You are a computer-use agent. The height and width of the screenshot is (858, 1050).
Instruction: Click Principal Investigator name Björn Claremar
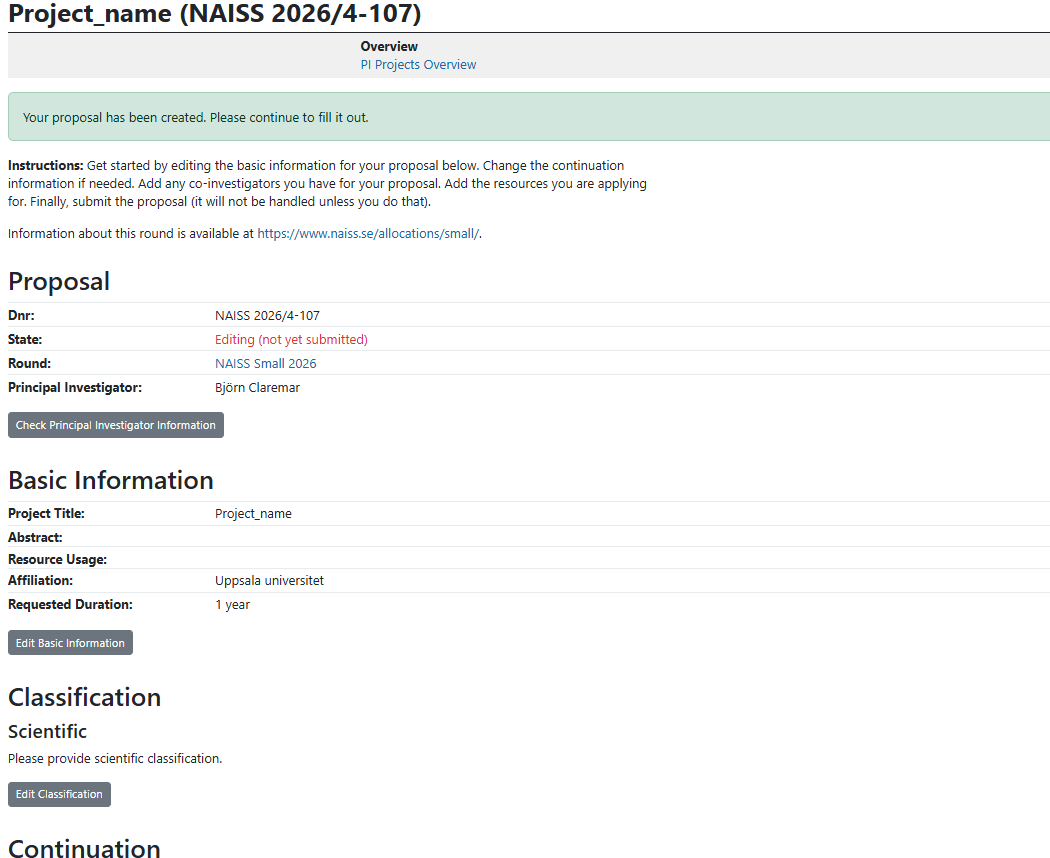coord(258,387)
